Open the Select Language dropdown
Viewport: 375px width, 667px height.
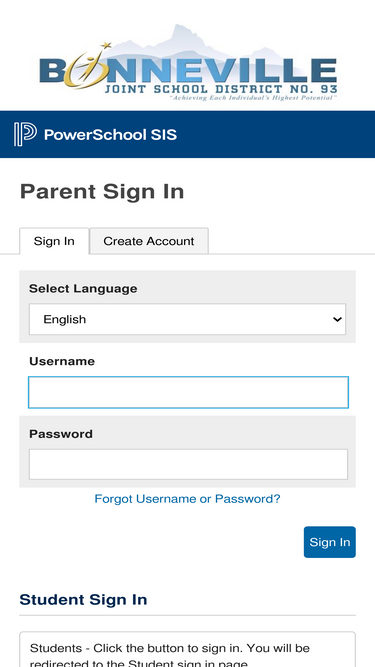[188, 319]
